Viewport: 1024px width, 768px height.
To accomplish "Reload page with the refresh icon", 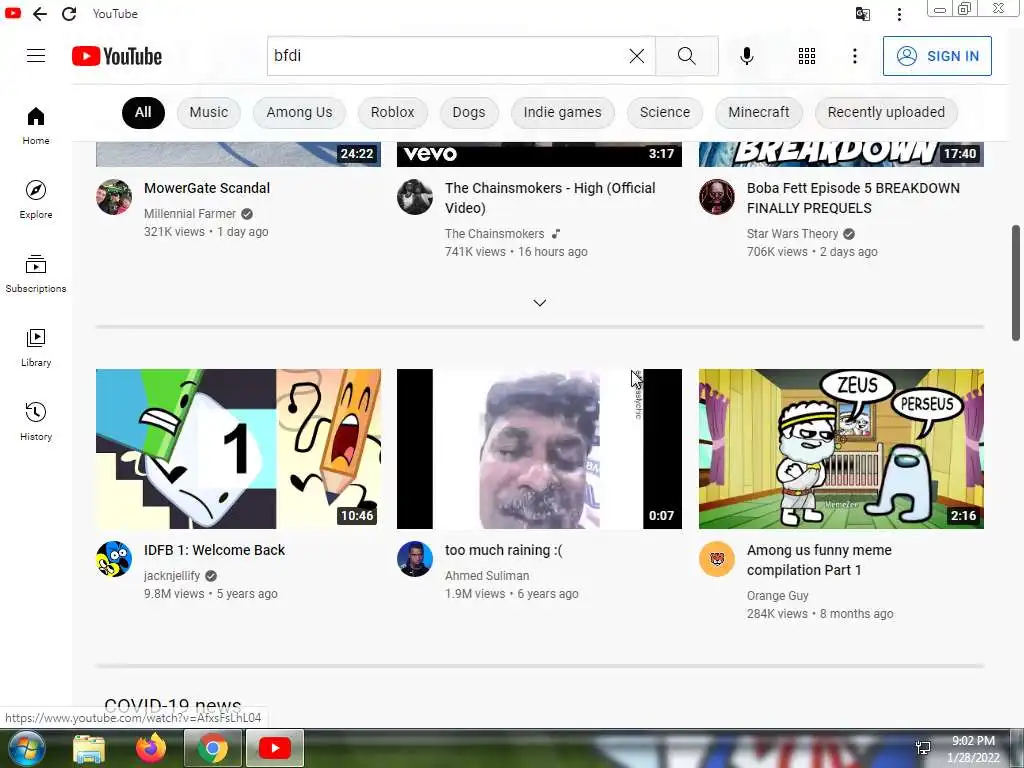I will 69,14.
